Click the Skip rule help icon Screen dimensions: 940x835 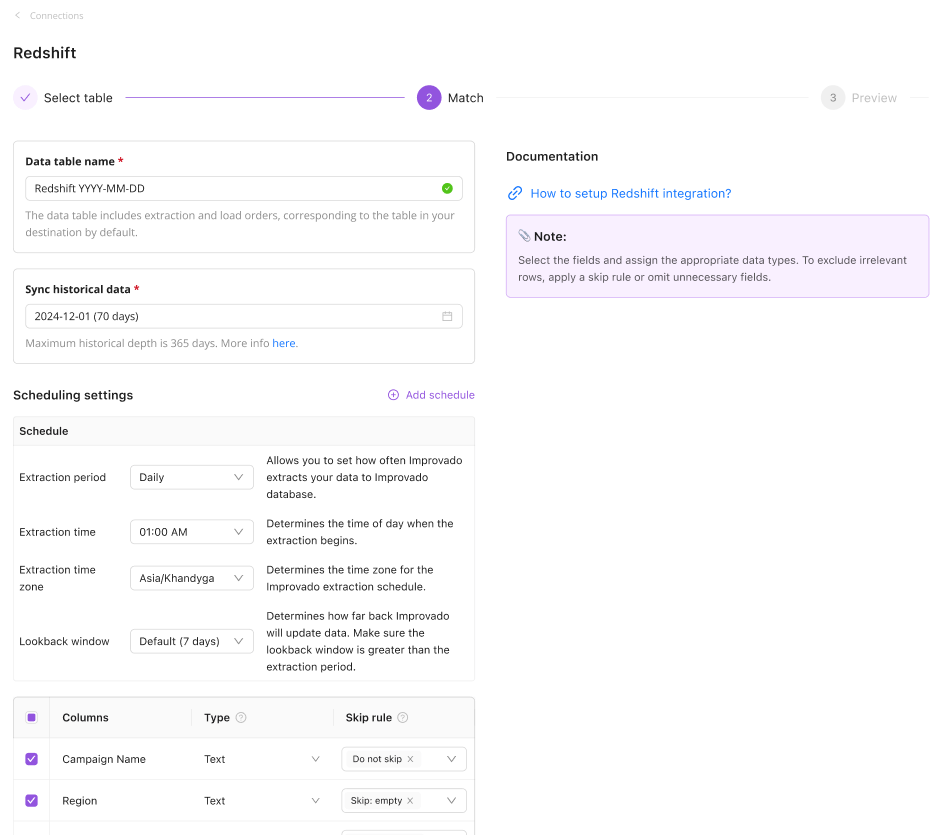point(403,718)
